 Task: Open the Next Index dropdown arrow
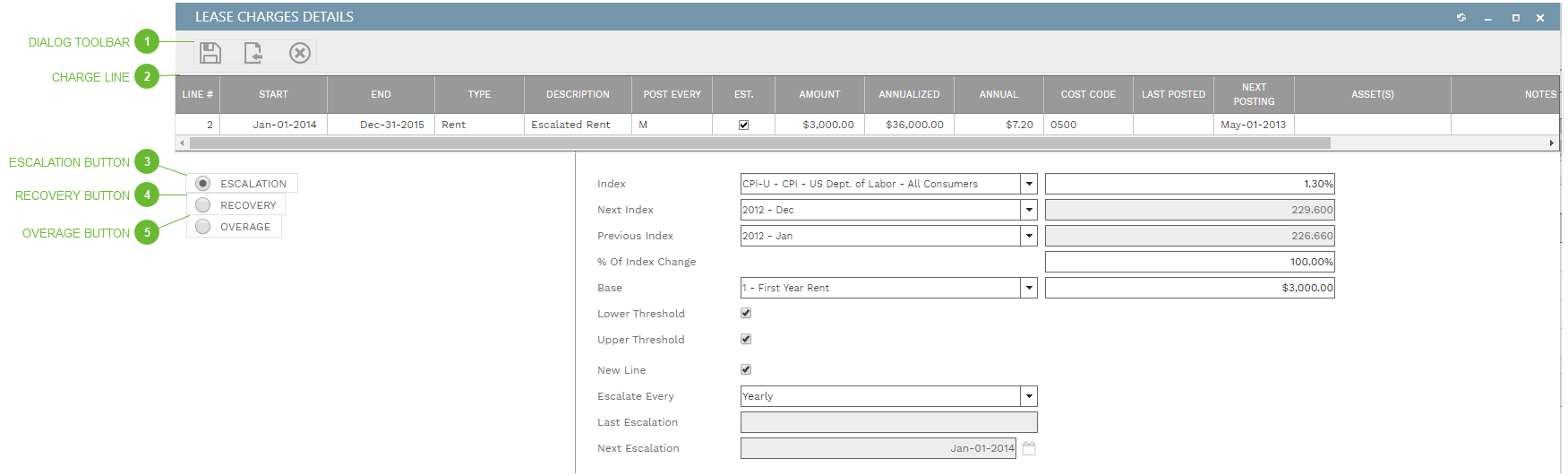1029,210
